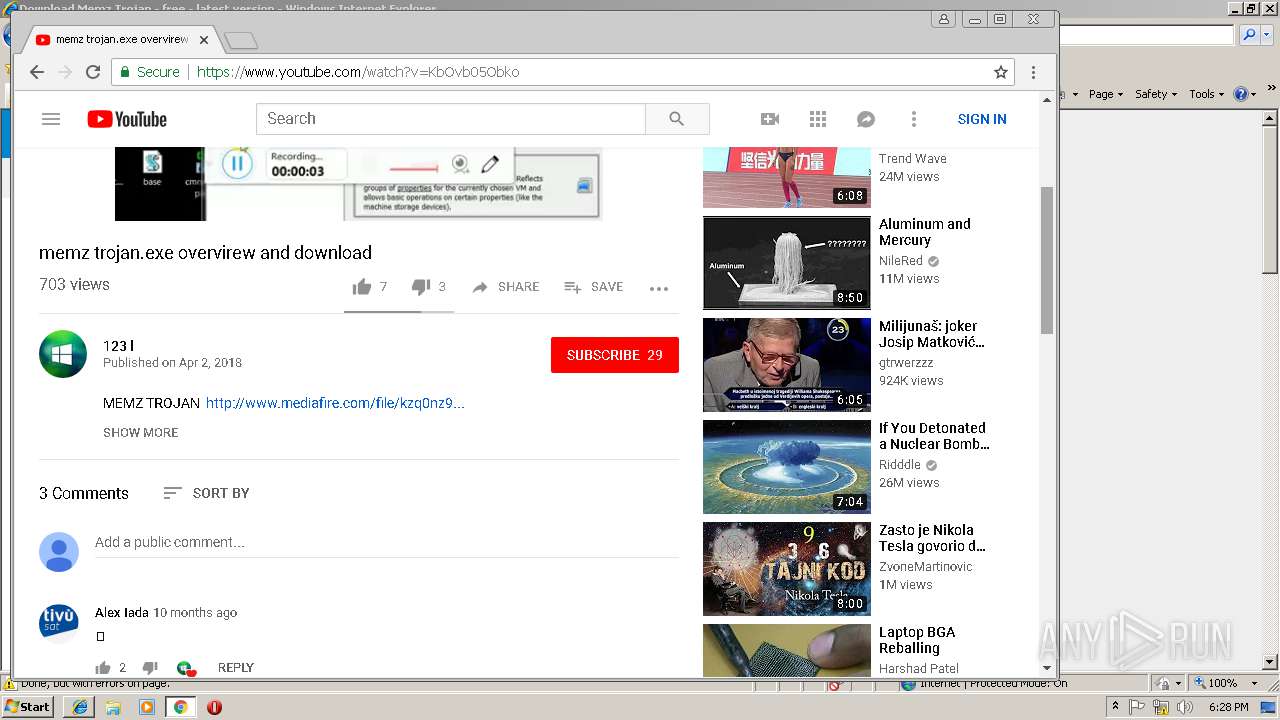This screenshot has height=720, width=1280.
Task: Click the Add a public comment field
Action: click(x=387, y=543)
